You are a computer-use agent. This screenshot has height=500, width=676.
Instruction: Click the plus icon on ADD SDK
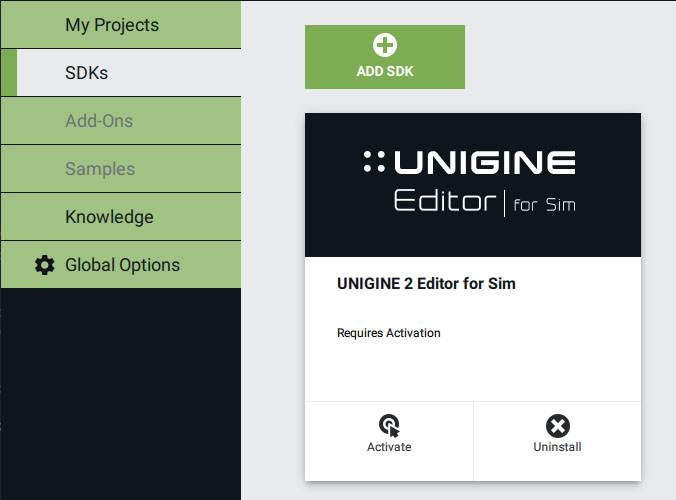tap(385, 45)
